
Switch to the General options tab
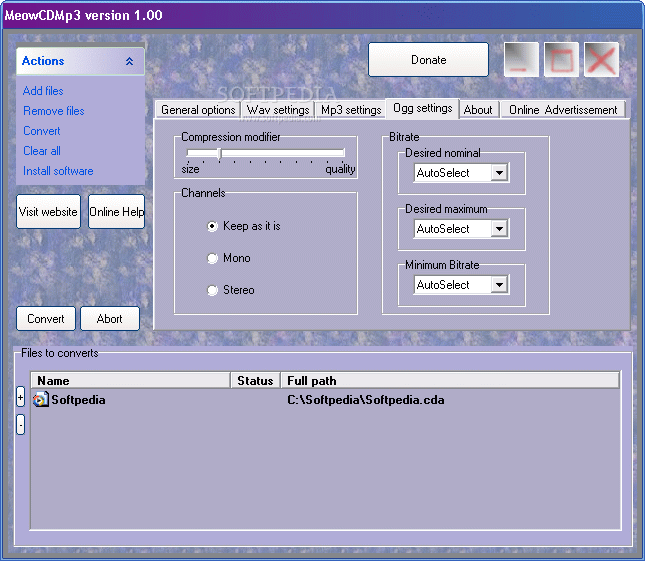[198, 110]
